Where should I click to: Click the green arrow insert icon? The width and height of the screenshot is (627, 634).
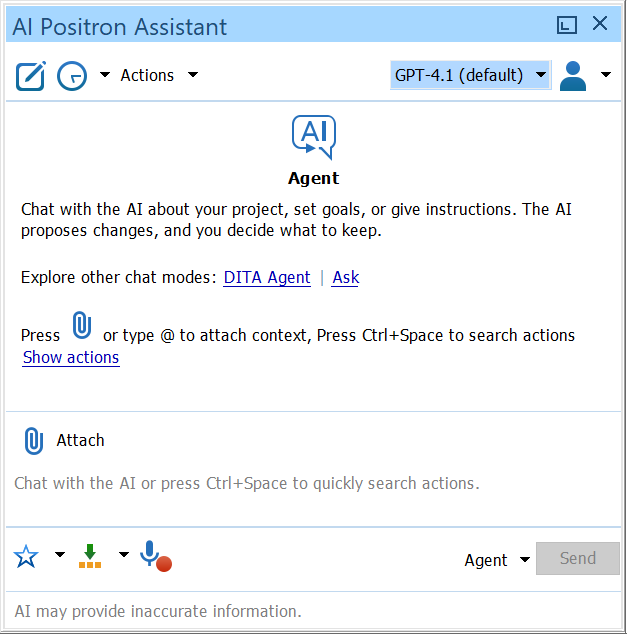coord(91,556)
